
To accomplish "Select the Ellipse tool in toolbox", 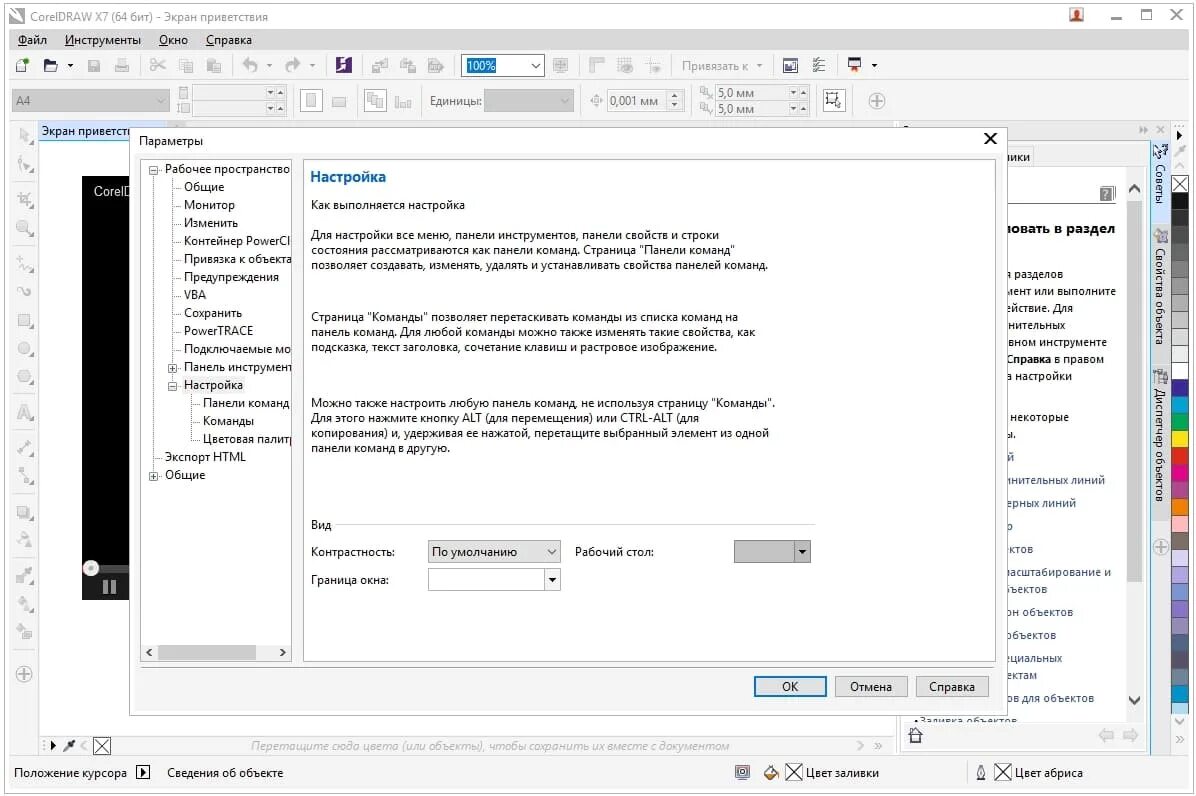I will tap(25, 348).
